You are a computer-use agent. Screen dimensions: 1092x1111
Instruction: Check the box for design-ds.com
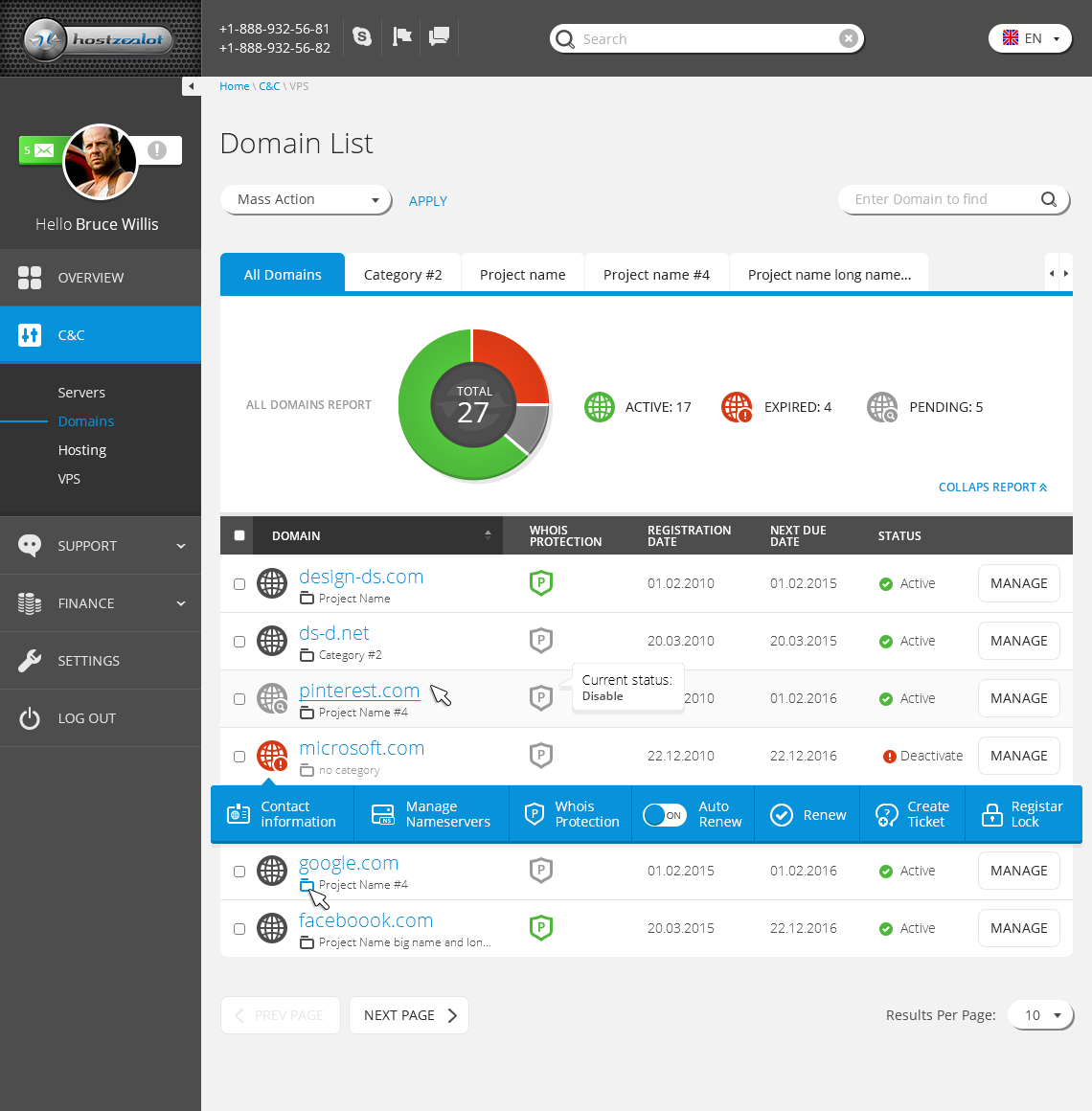click(x=239, y=584)
